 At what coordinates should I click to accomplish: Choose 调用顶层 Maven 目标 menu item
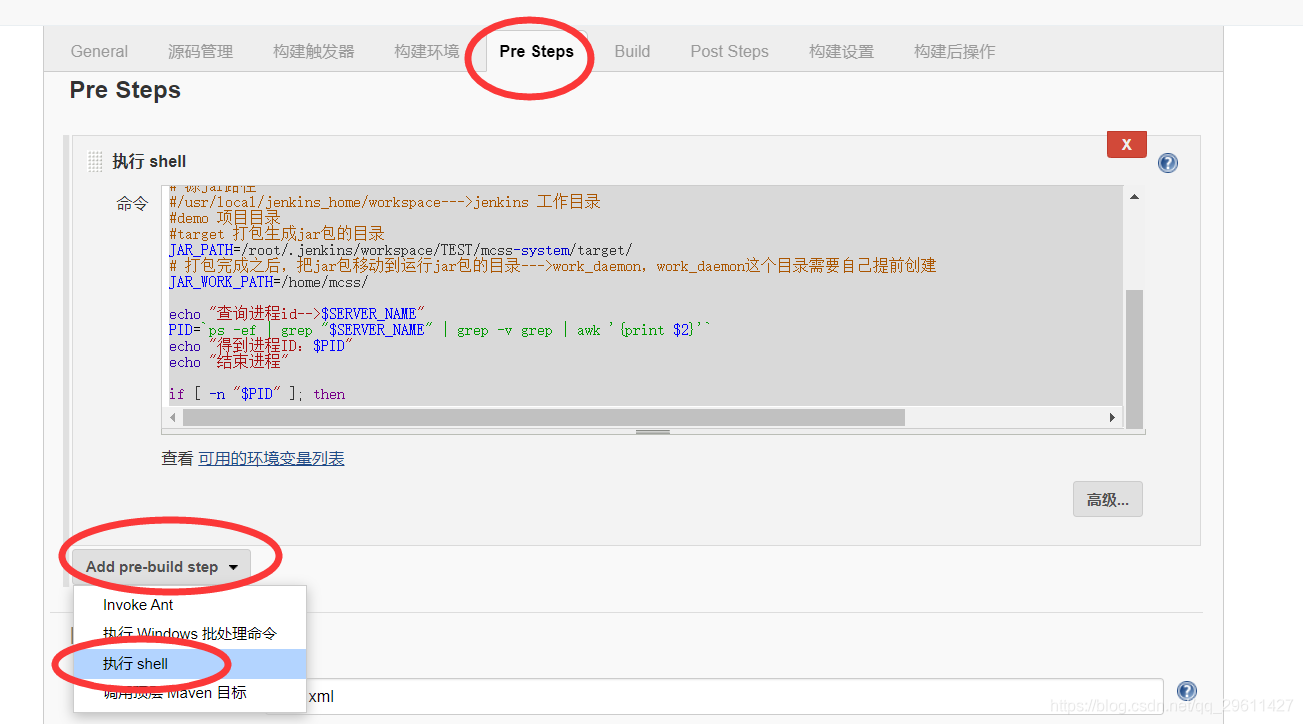[x=190, y=692]
